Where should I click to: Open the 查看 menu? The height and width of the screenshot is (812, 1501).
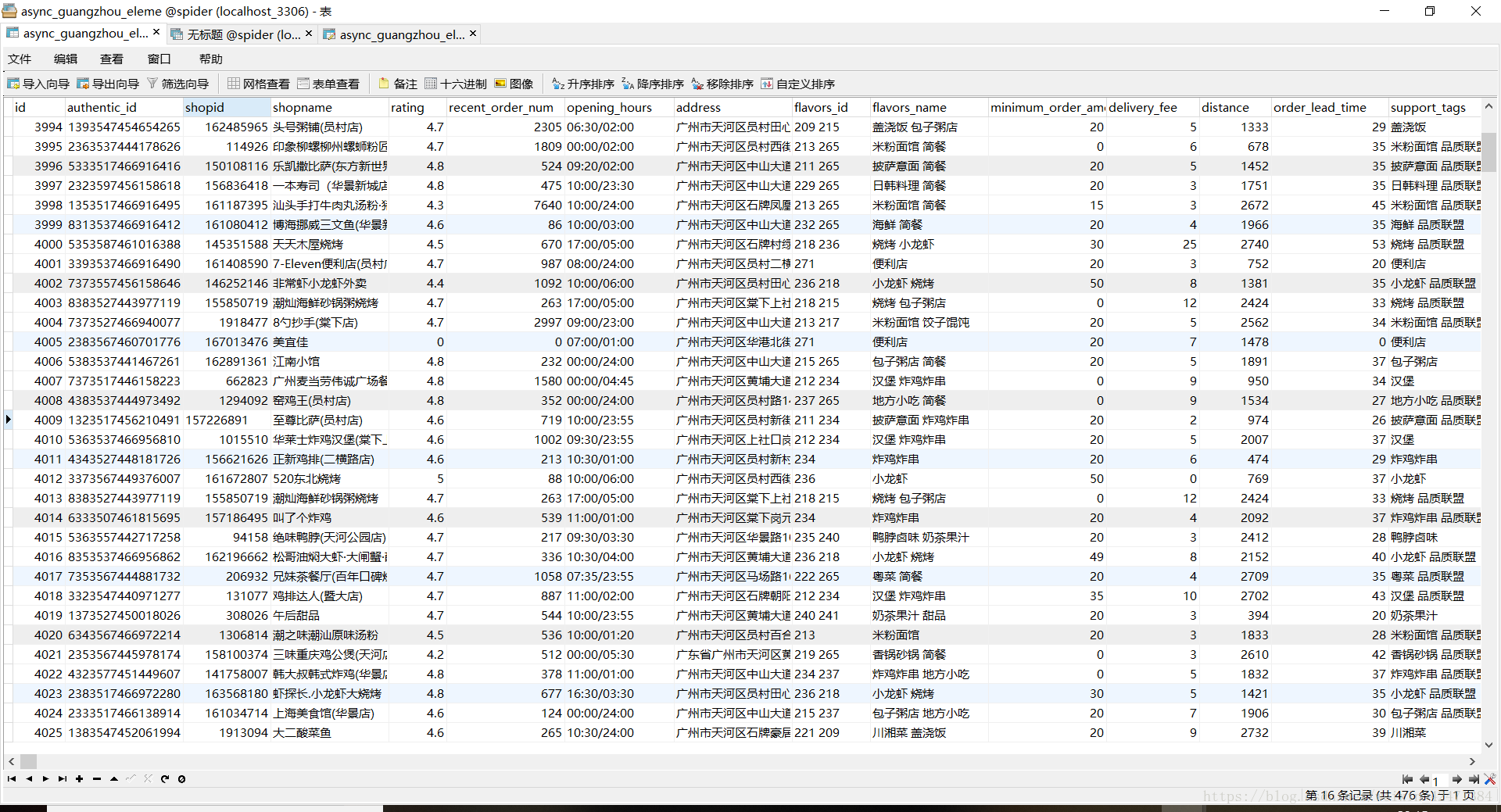(112, 59)
